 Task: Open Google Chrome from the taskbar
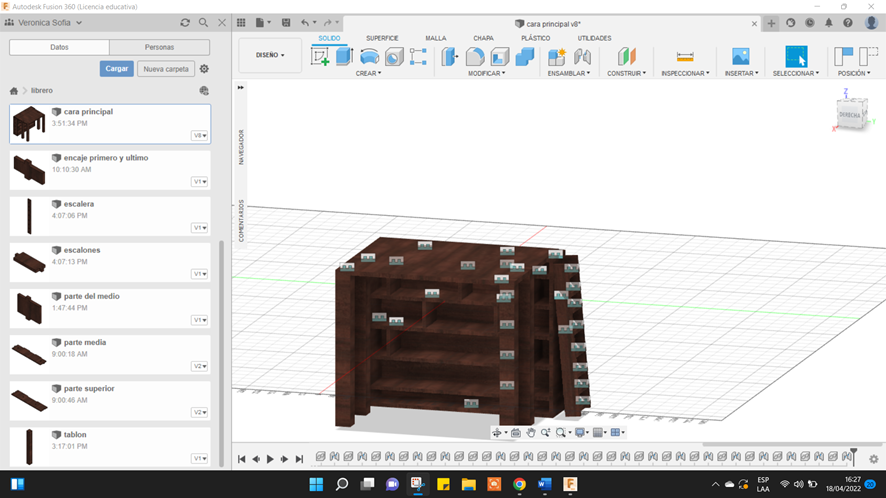[x=519, y=484]
